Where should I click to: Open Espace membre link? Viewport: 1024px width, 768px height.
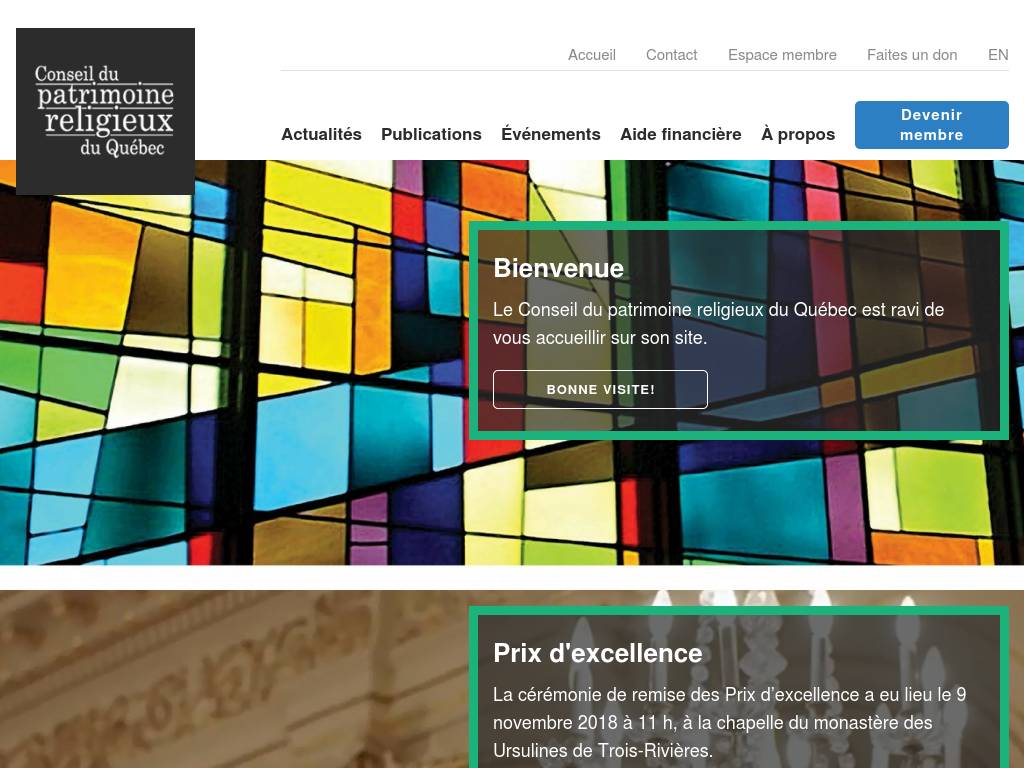pyautogui.click(x=782, y=55)
